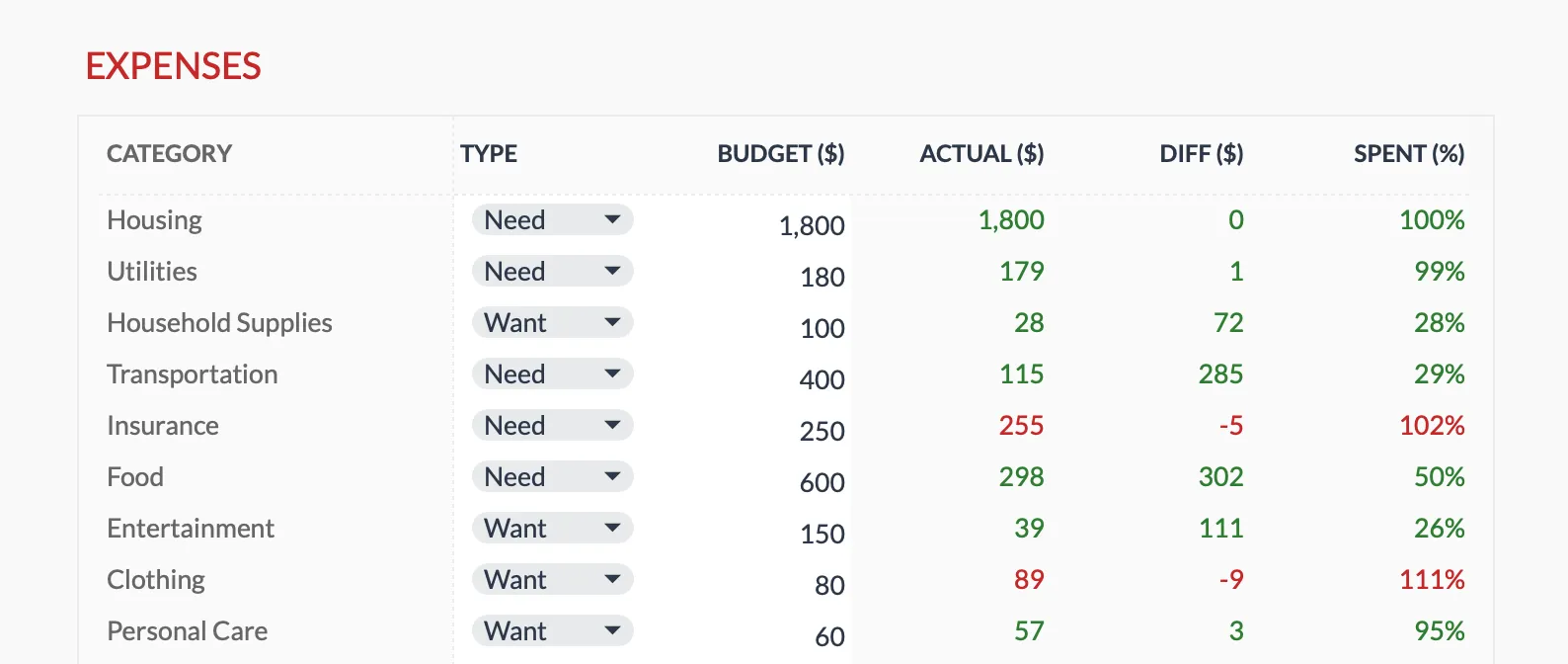
Task: Expand the Personal Care Want selector
Action: coord(551,630)
